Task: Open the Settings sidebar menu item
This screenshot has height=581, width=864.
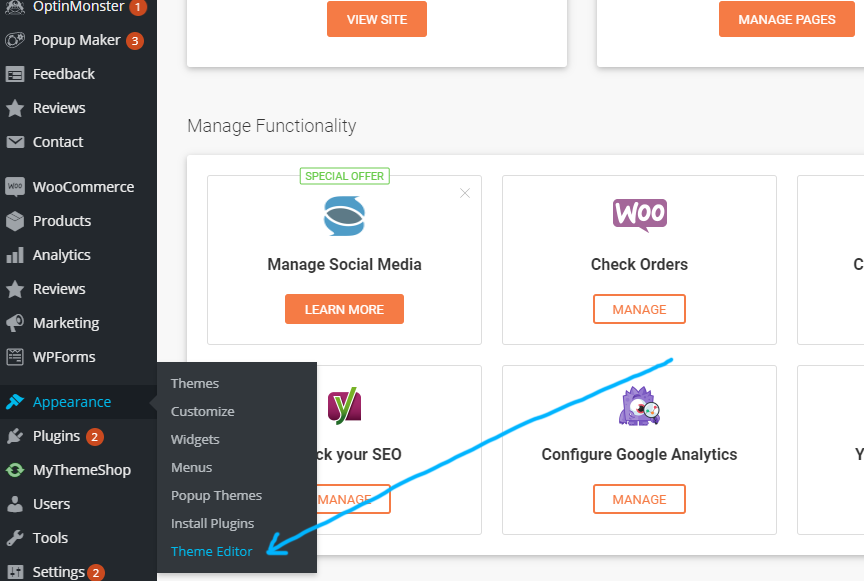Action: 58,572
